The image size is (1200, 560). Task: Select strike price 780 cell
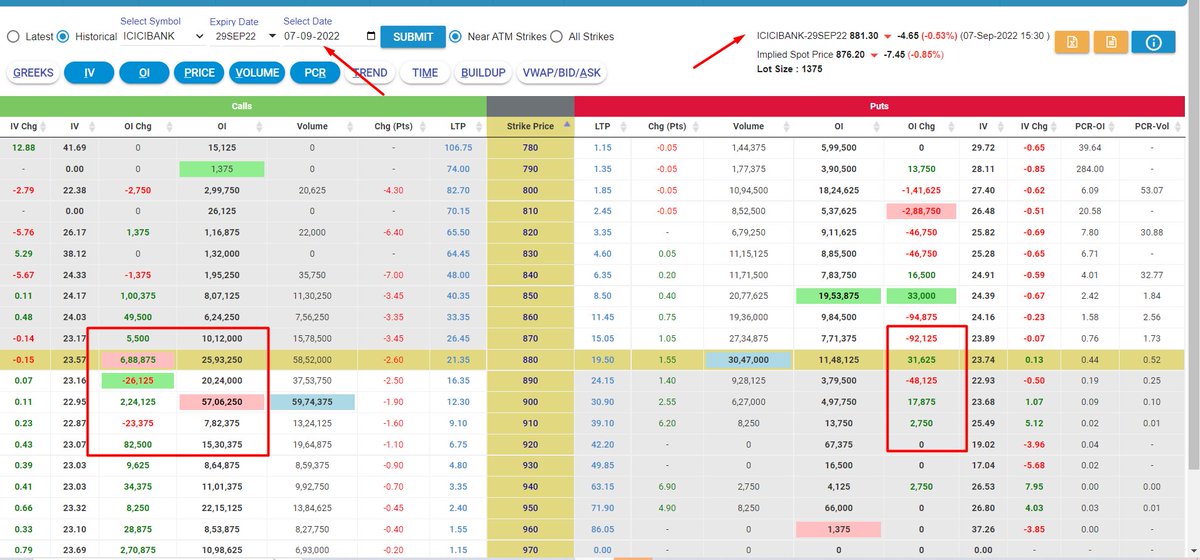(530, 147)
